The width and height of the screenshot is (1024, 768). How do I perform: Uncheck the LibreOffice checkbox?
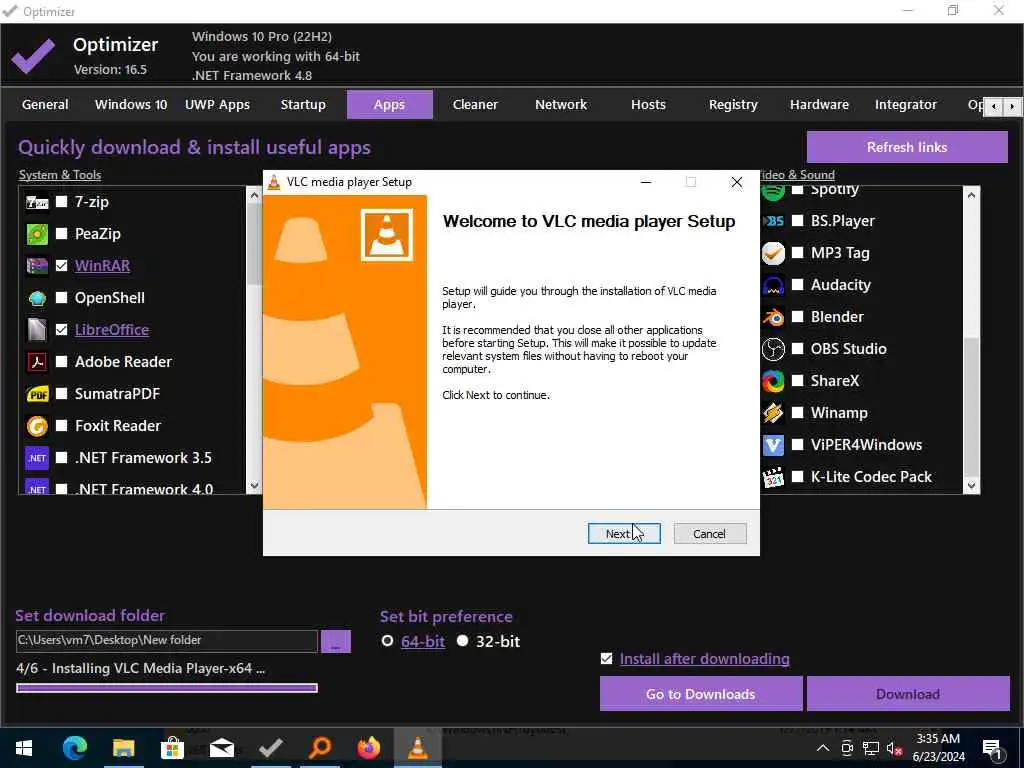(61, 330)
